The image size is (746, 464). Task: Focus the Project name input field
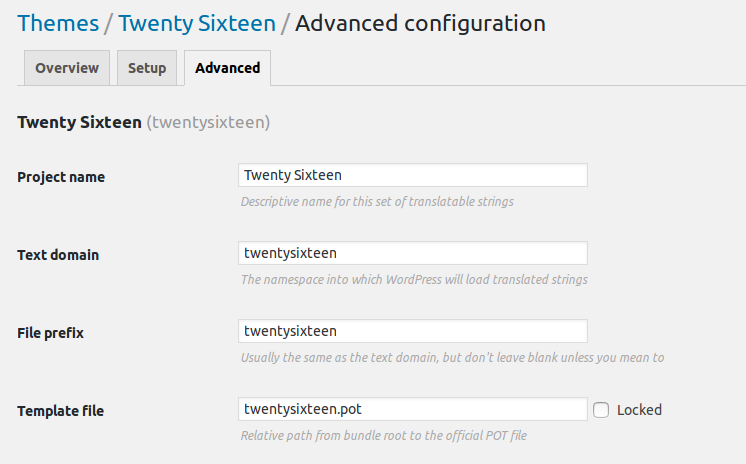(x=412, y=175)
